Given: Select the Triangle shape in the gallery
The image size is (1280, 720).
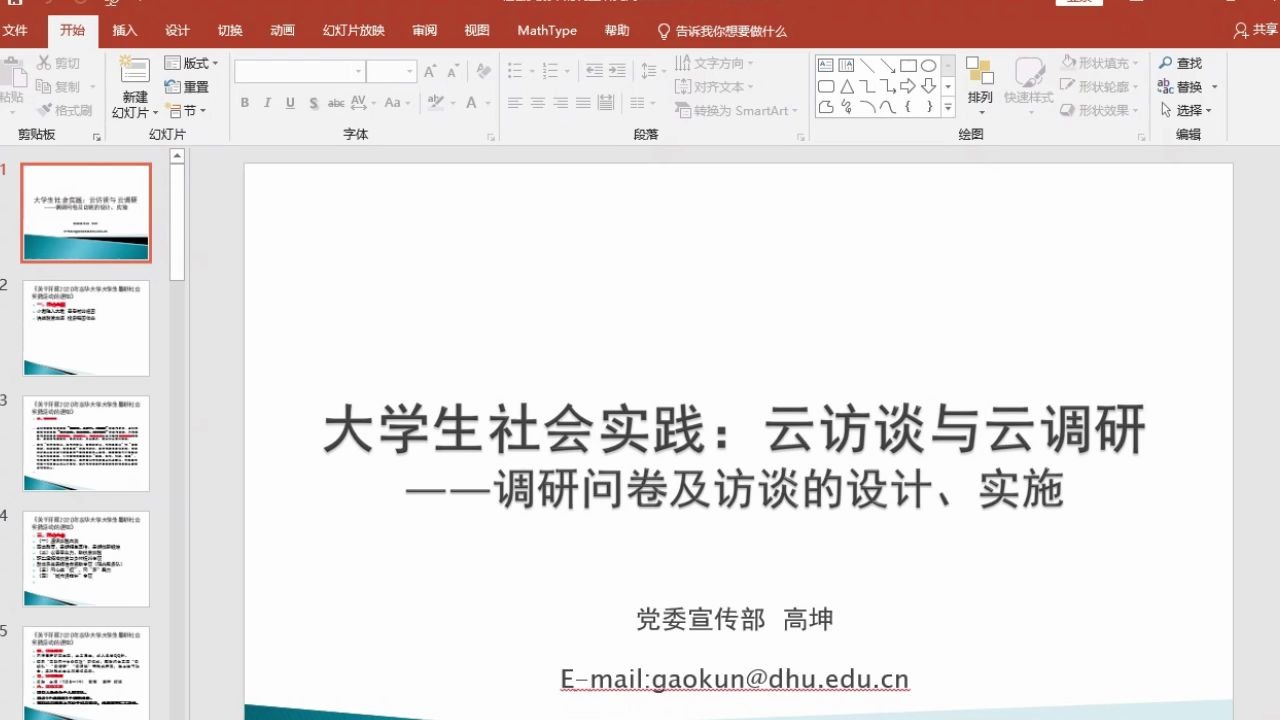Looking at the screenshot, I should pyautogui.click(x=846, y=86).
